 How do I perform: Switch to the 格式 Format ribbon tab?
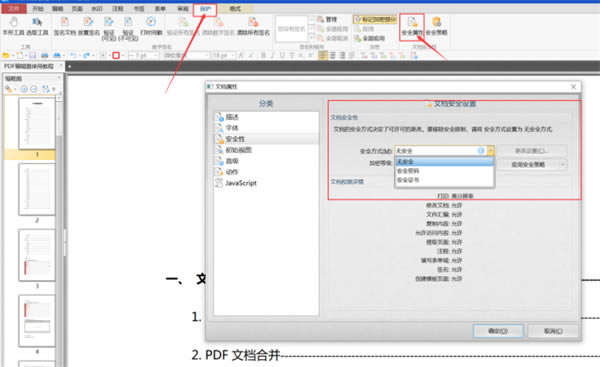(x=235, y=8)
